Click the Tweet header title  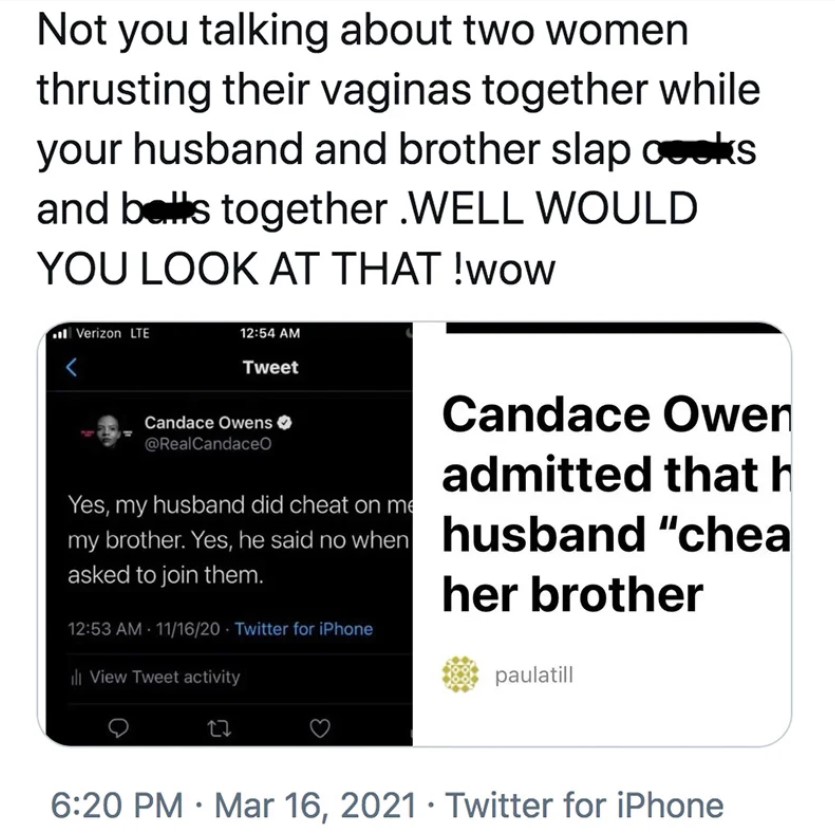click(271, 367)
